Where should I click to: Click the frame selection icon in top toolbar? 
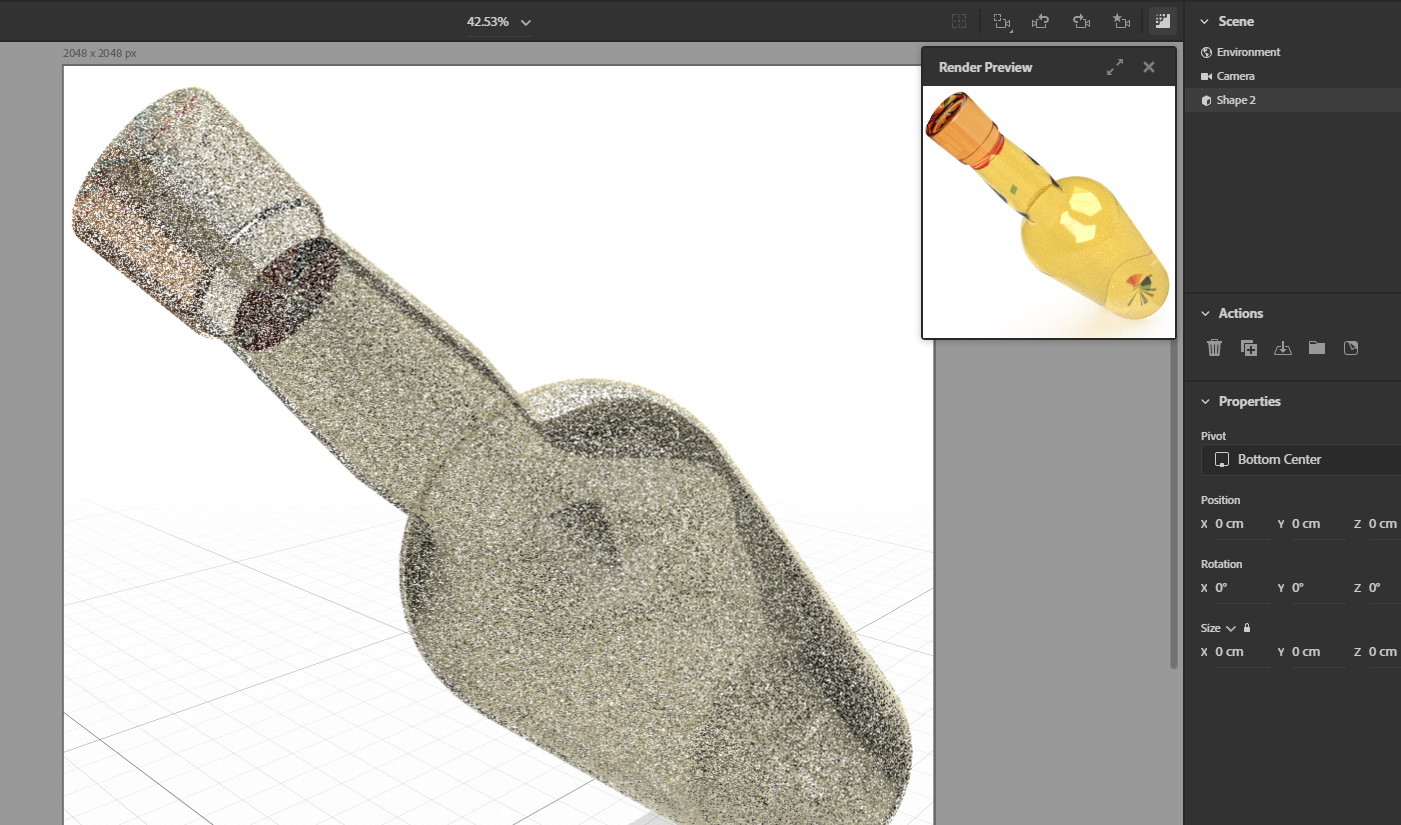click(959, 21)
